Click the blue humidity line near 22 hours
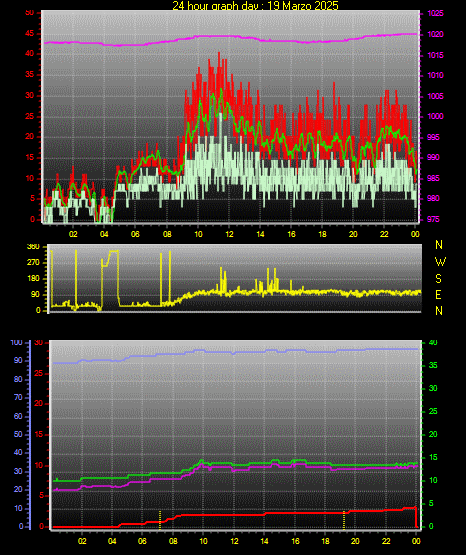Screen dimensions: 466x555 click(x=386, y=349)
